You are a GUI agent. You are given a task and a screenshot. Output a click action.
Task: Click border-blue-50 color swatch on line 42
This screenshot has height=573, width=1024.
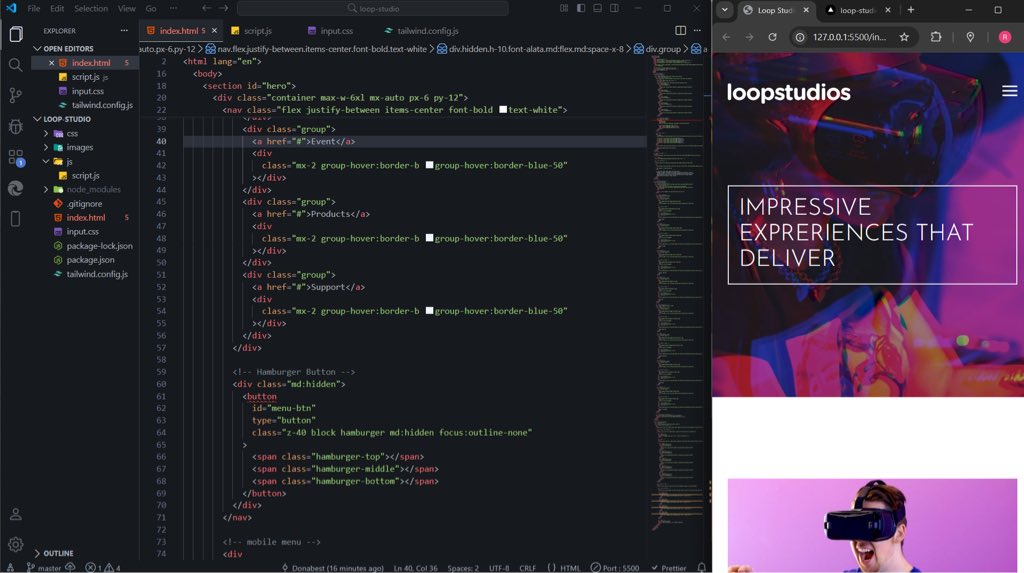coord(430,165)
